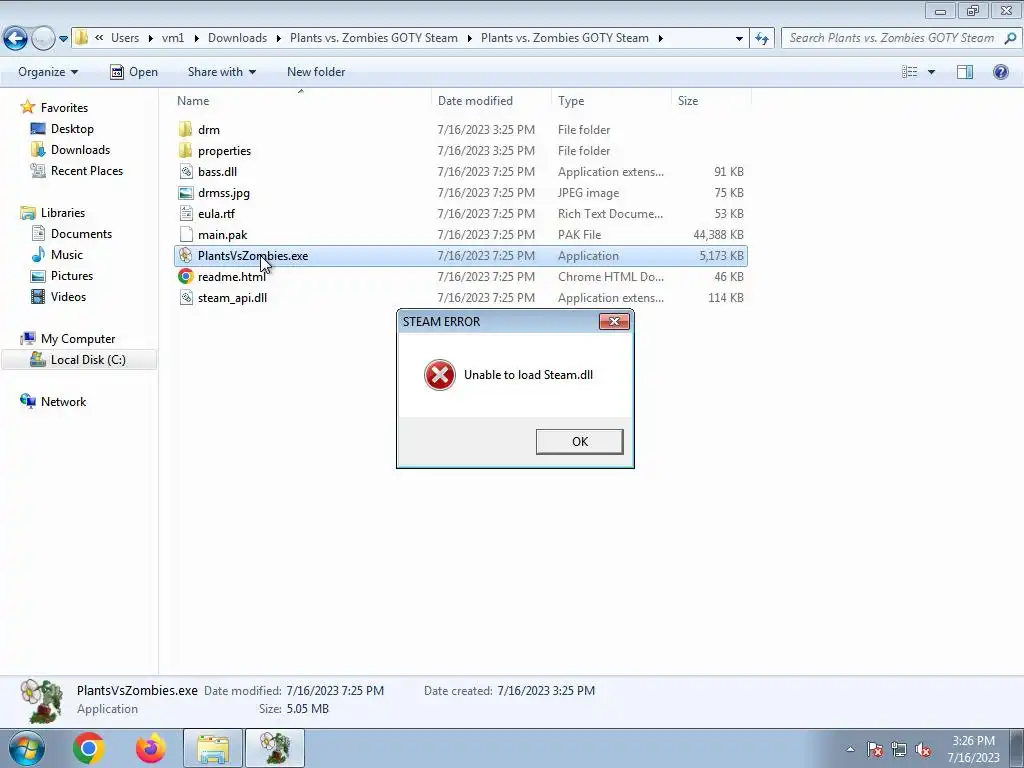Image resolution: width=1024 pixels, height=768 pixels.
Task: Select Local Disk (C:) drive
Action: pyautogui.click(x=88, y=360)
